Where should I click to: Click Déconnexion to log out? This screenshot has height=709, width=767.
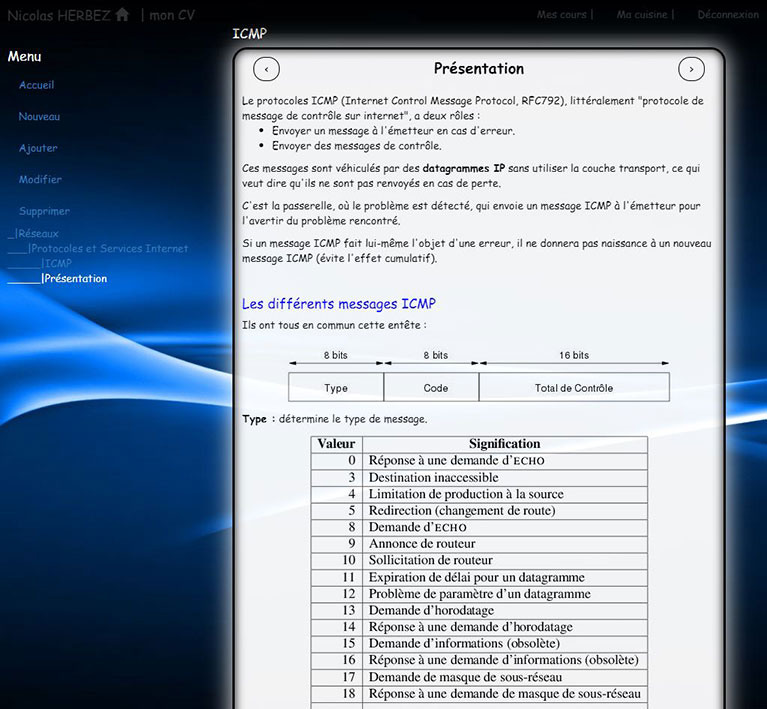[728, 15]
